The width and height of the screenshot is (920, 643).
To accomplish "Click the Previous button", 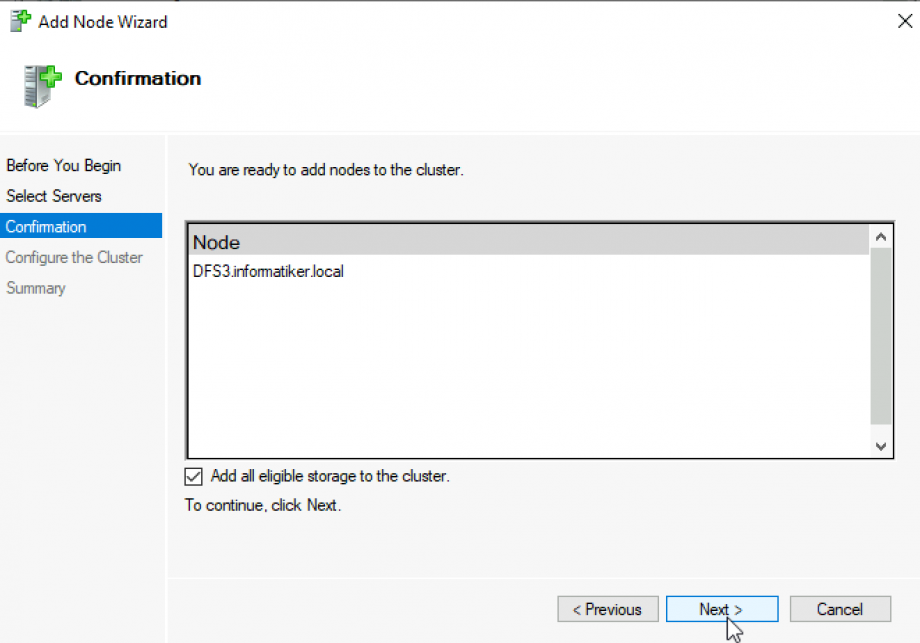I will click(x=607, y=609).
